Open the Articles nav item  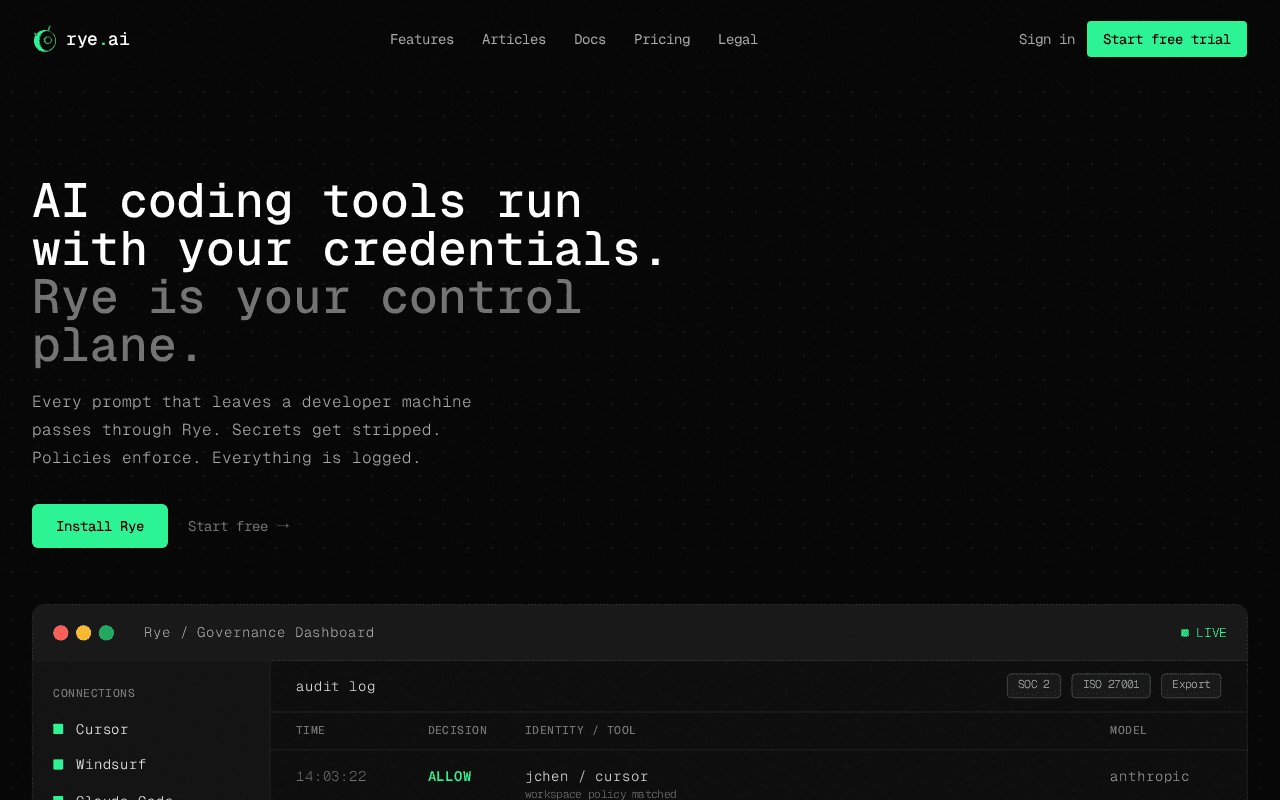pos(514,39)
